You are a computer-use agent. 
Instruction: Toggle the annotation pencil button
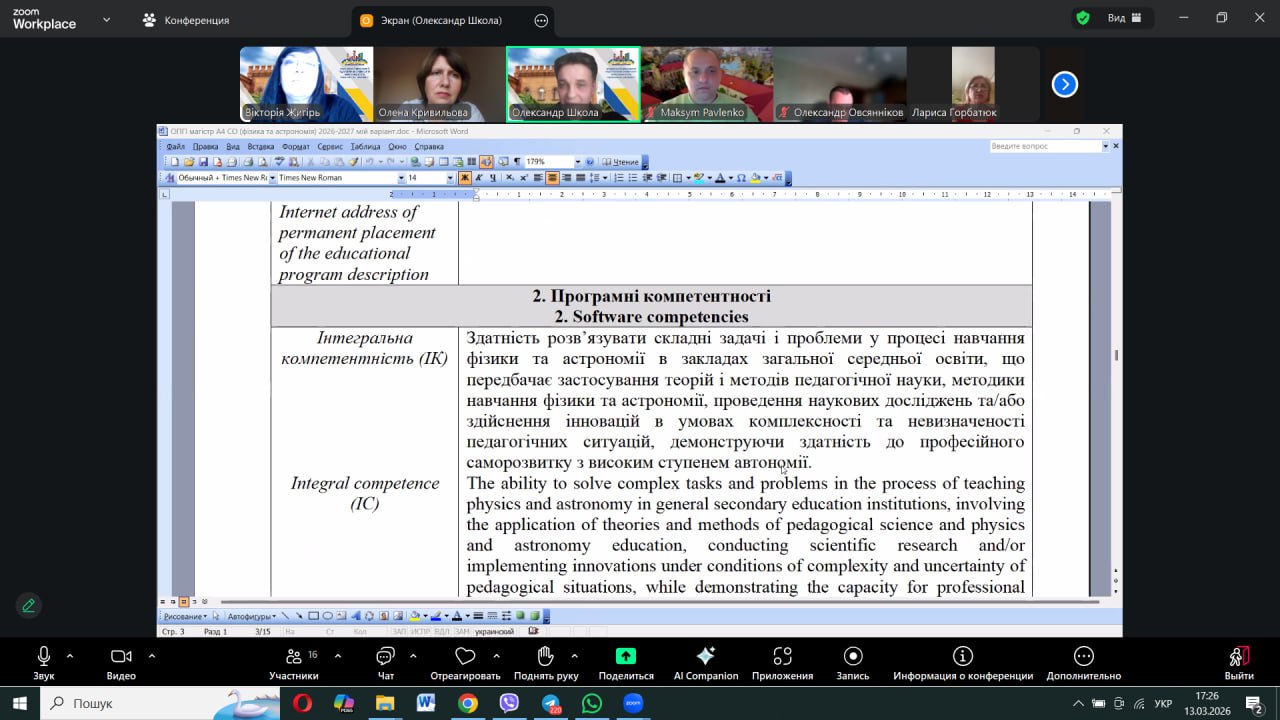click(29, 605)
